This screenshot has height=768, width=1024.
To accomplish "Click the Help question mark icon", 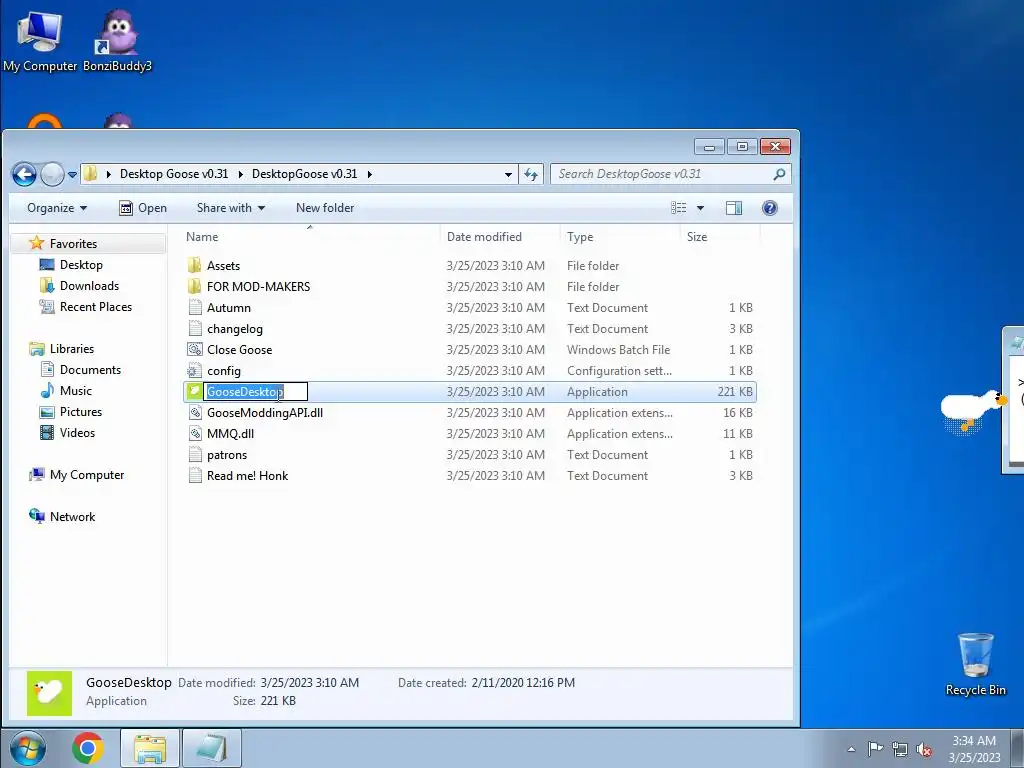I will point(770,208).
